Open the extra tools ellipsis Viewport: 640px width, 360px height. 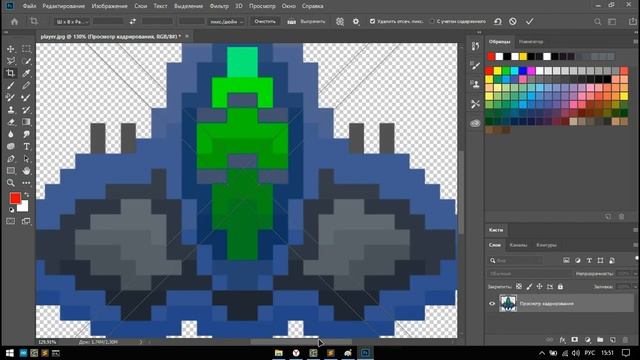coord(26,183)
